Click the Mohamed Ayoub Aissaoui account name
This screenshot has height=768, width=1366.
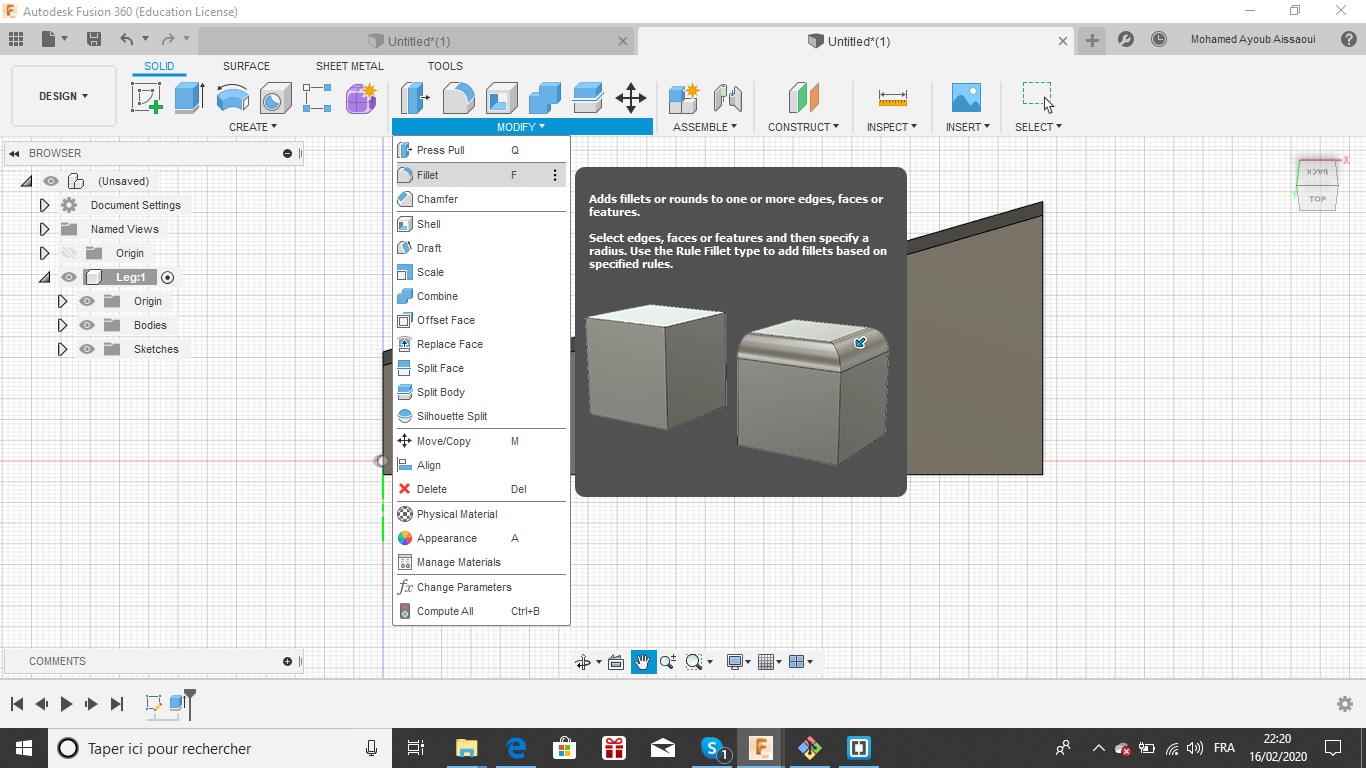click(x=1252, y=40)
